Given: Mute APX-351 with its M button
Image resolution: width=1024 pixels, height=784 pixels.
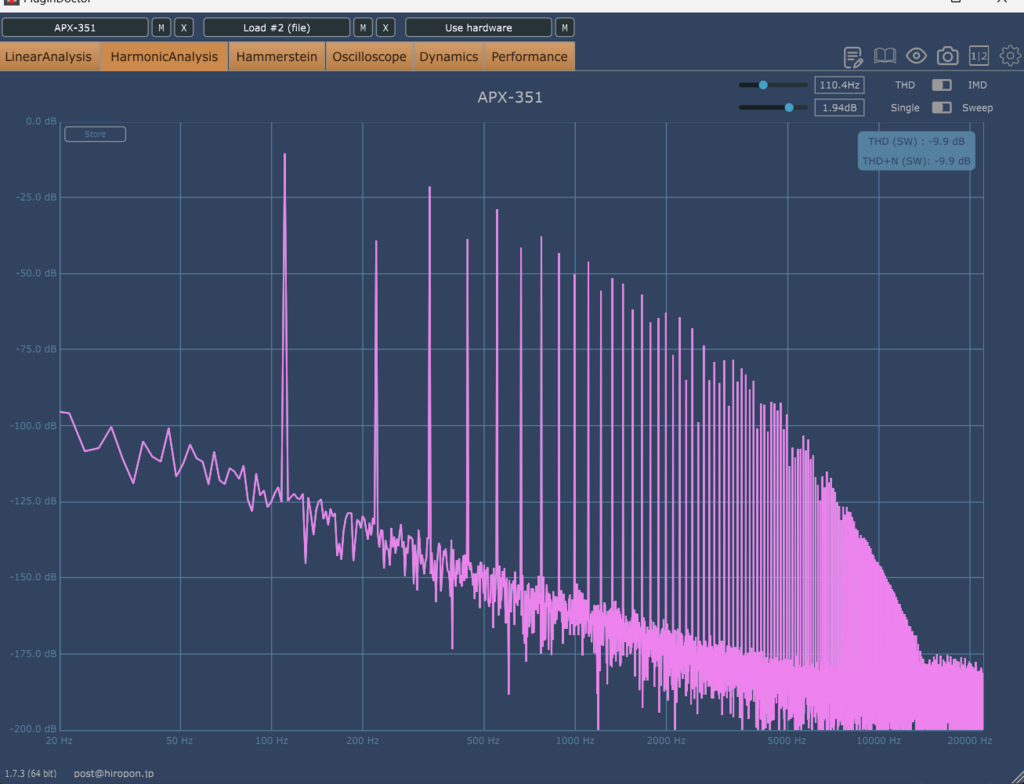Looking at the screenshot, I should coord(161,27).
